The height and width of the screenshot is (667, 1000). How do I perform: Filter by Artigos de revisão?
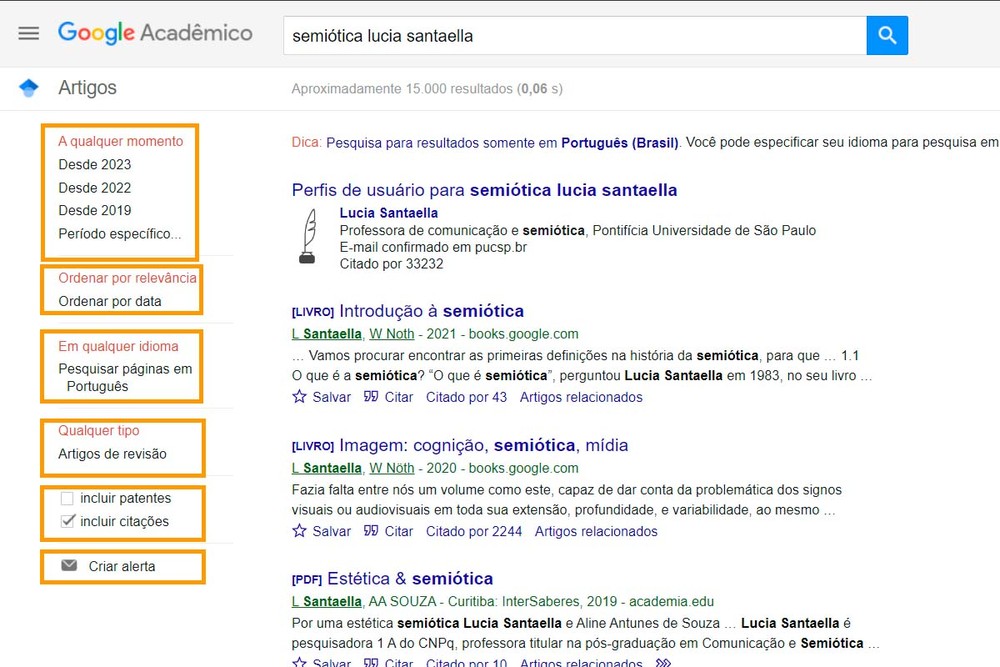coord(112,454)
